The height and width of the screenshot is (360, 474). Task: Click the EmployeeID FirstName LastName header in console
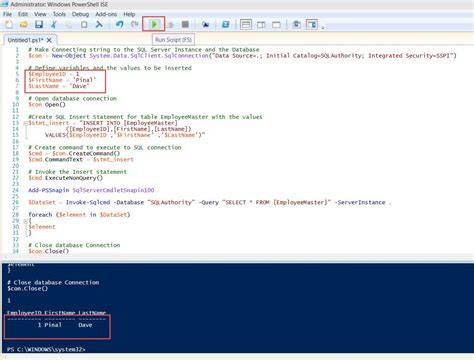click(x=56, y=313)
